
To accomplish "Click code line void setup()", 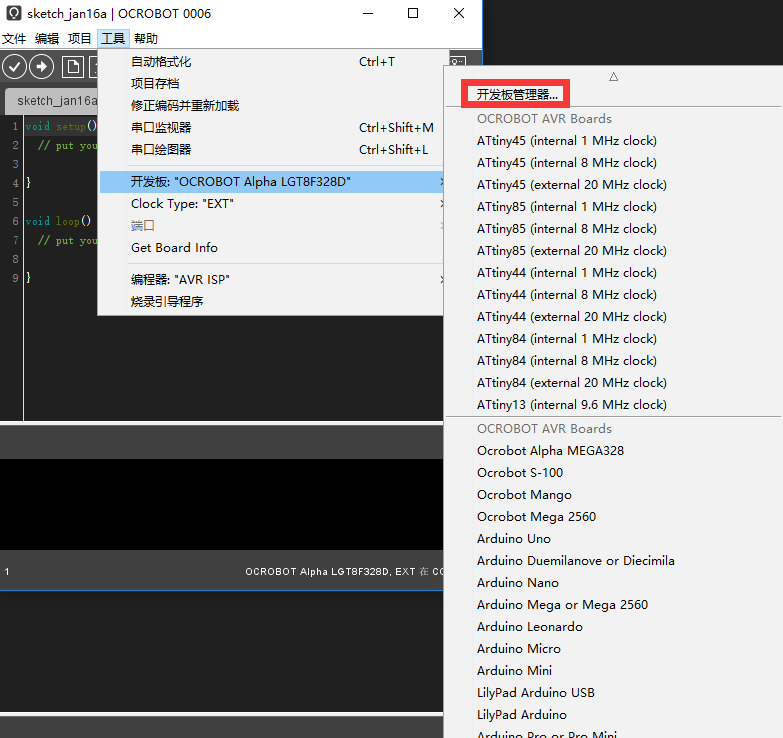I will pyautogui.click(x=61, y=126).
